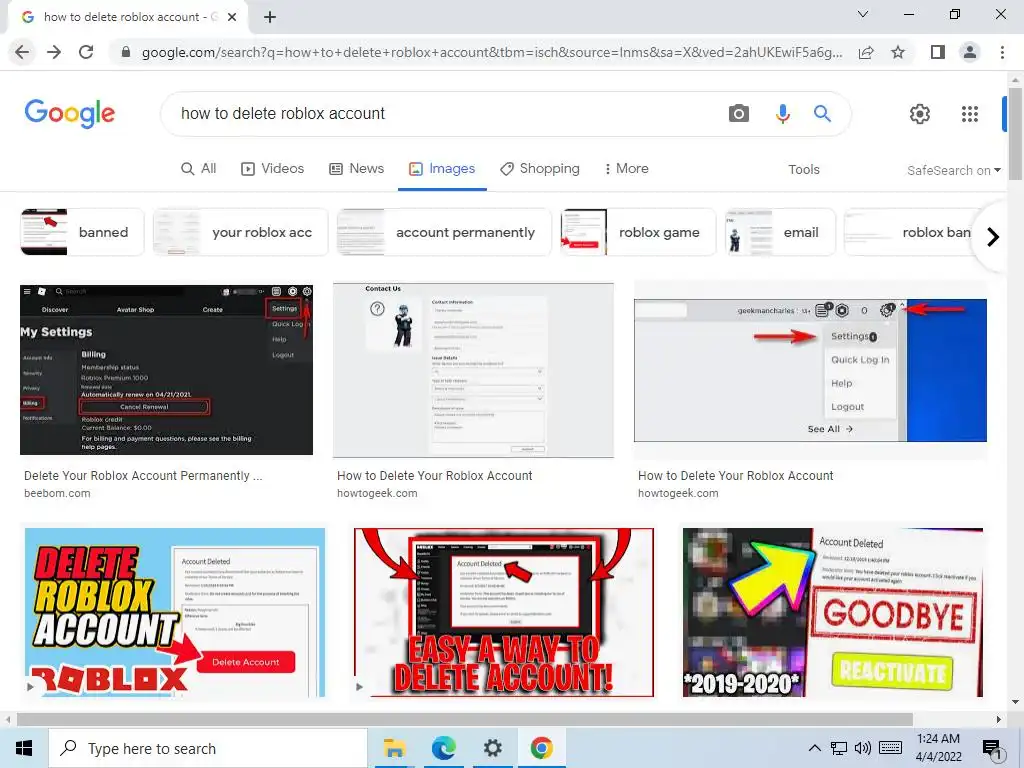Open new browser tab
The width and height of the screenshot is (1024, 768).
click(x=270, y=17)
